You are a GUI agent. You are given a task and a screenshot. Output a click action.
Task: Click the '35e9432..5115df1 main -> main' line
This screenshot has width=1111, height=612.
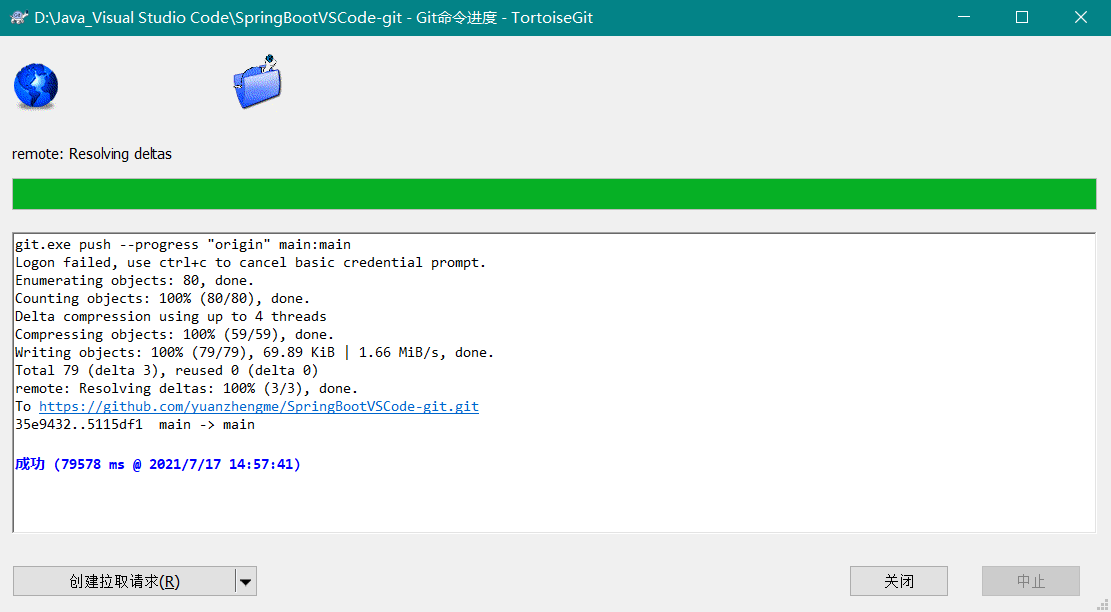click(x=135, y=424)
